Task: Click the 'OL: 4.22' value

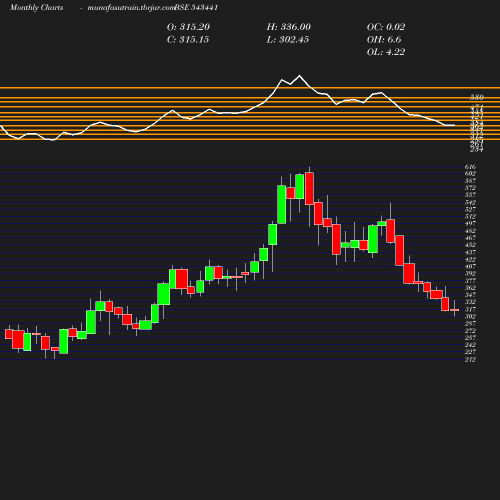Action: coord(386,52)
